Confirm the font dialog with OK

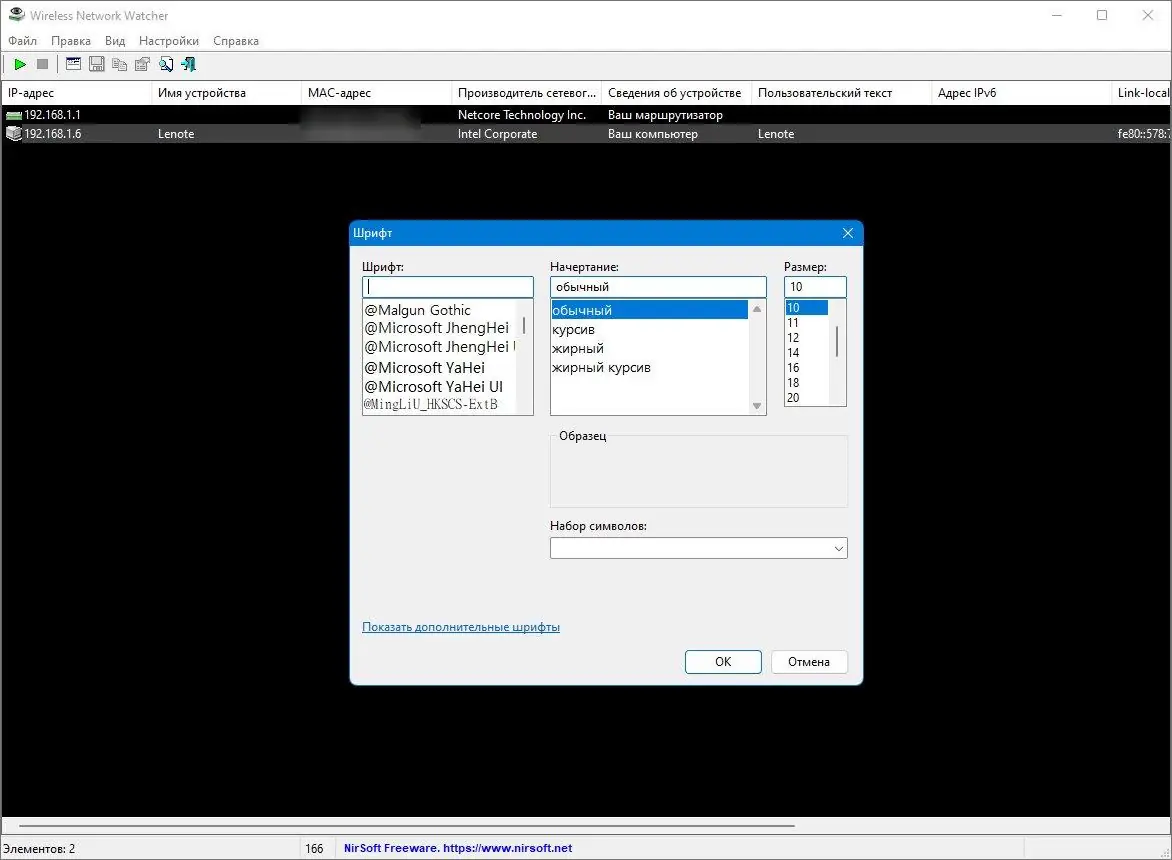[723, 662]
